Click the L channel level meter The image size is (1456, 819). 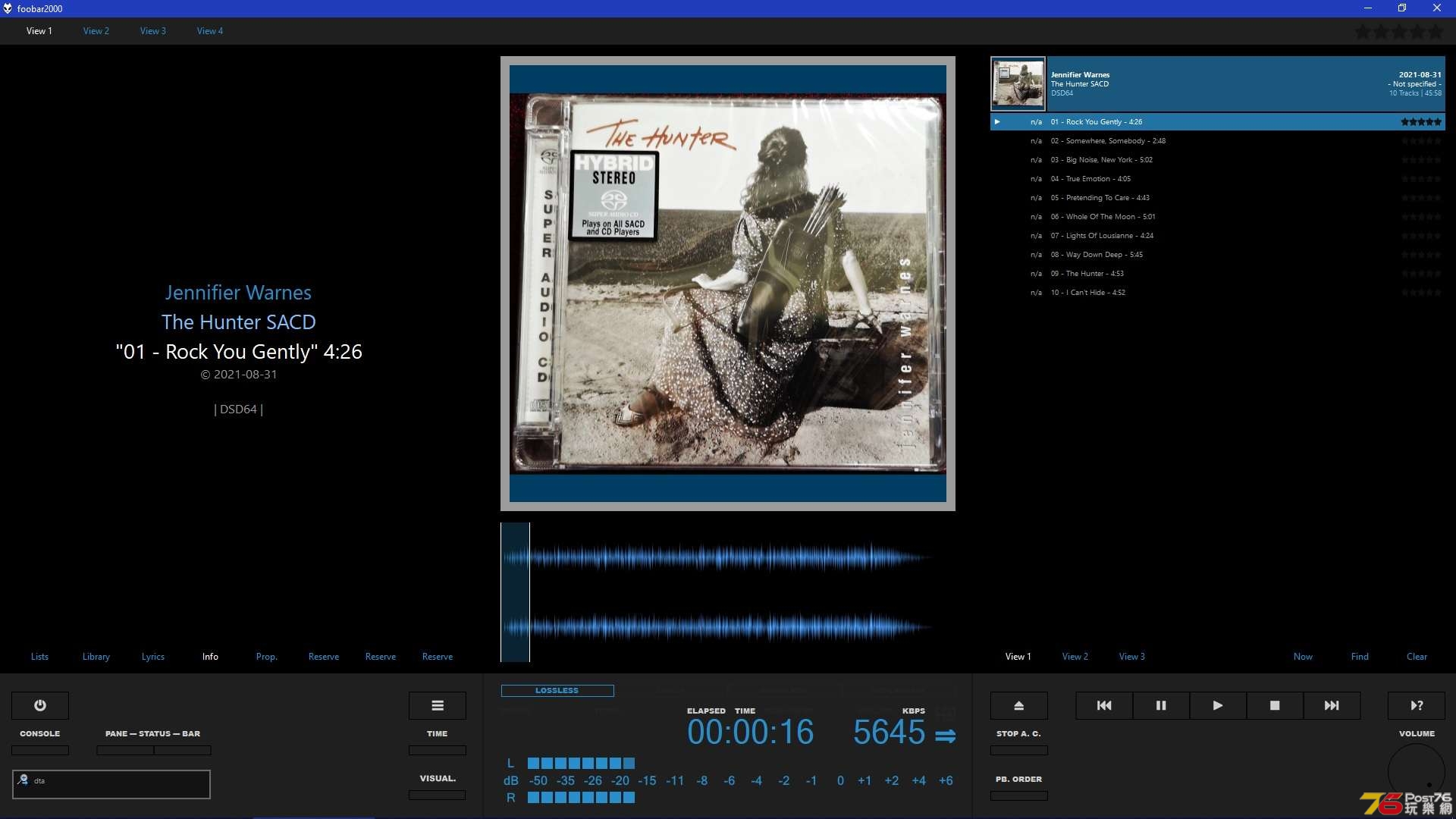(581, 764)
